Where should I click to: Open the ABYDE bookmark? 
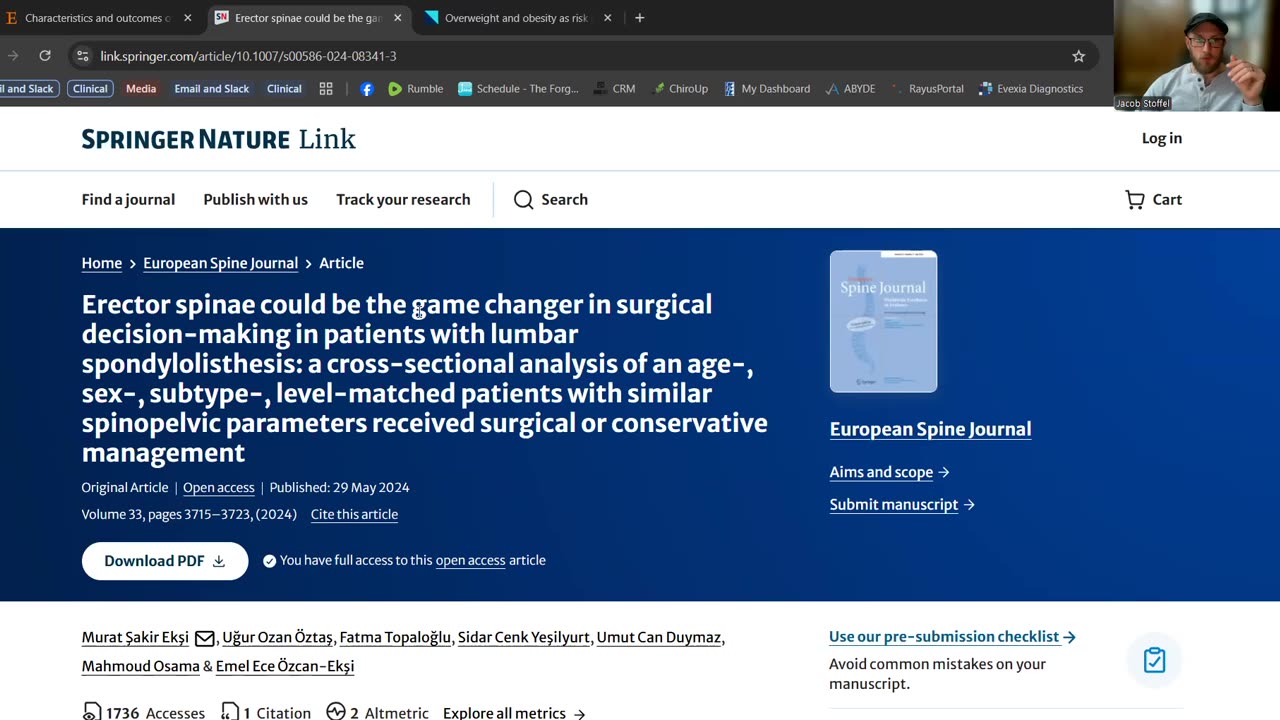[850, 89]
